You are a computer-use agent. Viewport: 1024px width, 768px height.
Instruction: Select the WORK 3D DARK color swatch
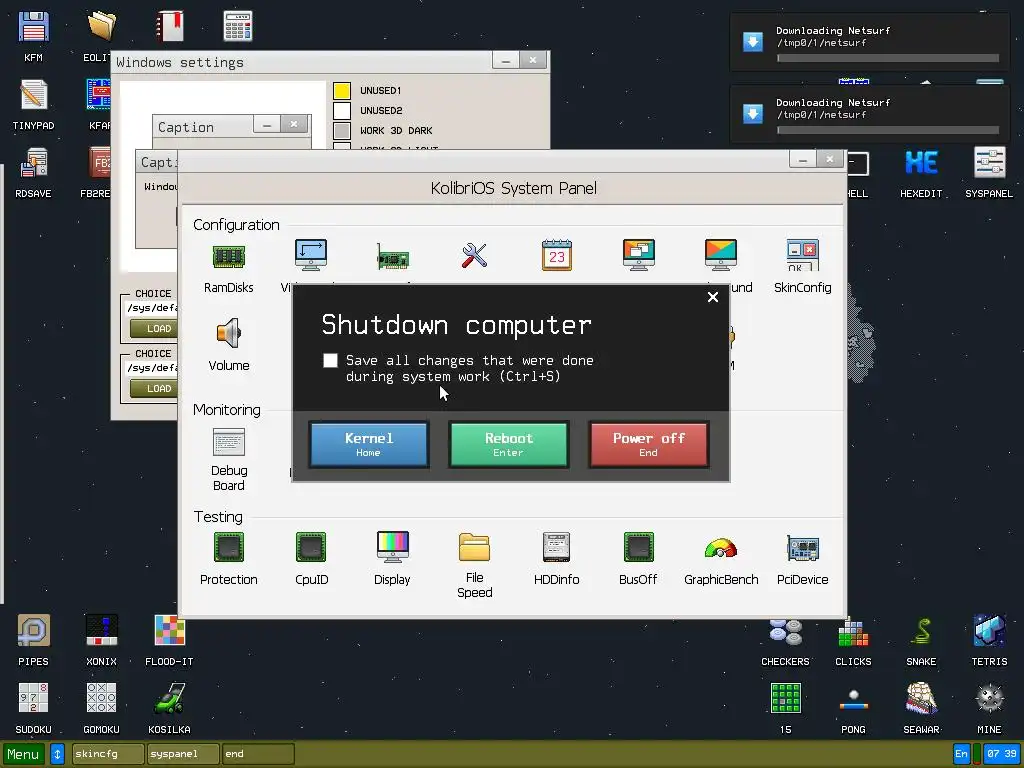click(x=342, y=131)
